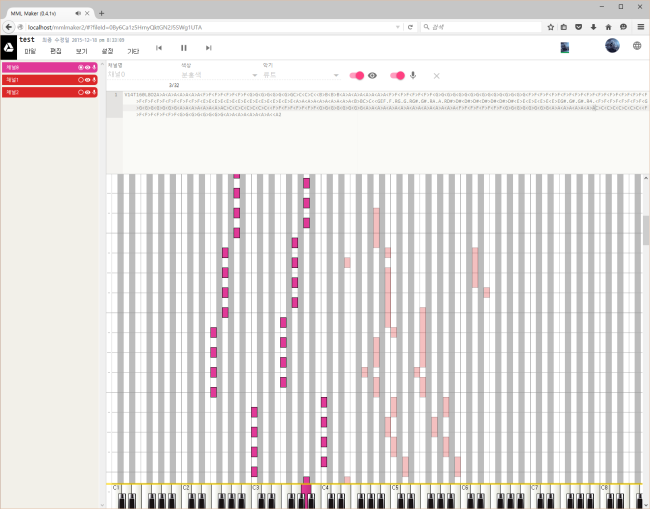Screen dimensions: 650x509
Task: Open the browser address bar history dropdown
Action: [x=397, y=27]
